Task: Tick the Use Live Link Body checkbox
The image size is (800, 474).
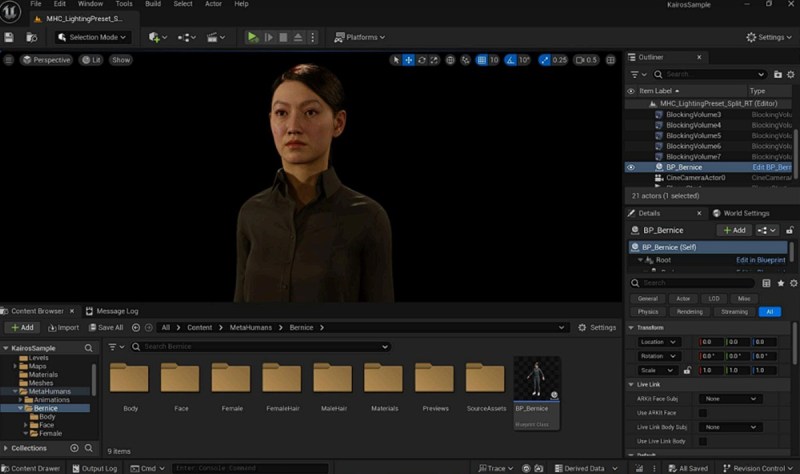Action: [703, 441]
